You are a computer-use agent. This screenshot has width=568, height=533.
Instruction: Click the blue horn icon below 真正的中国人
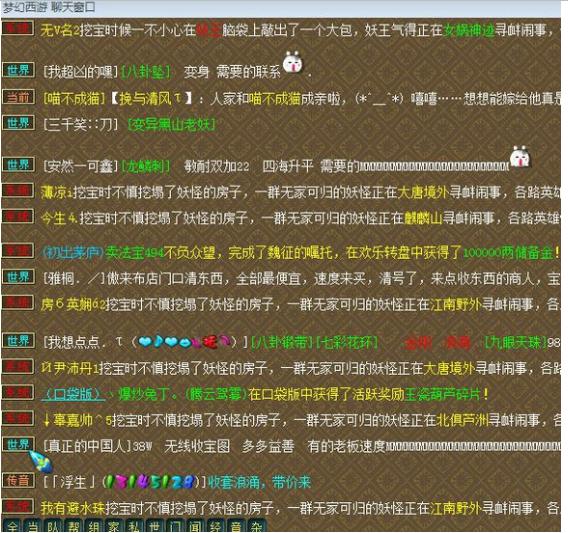(x=41, y=461)
